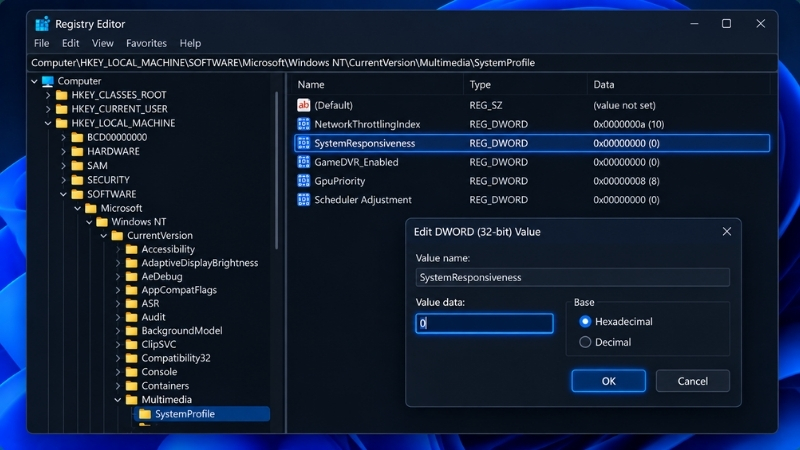Select the AeDebug tree key
800x450 pixels.
pos(162,277)
